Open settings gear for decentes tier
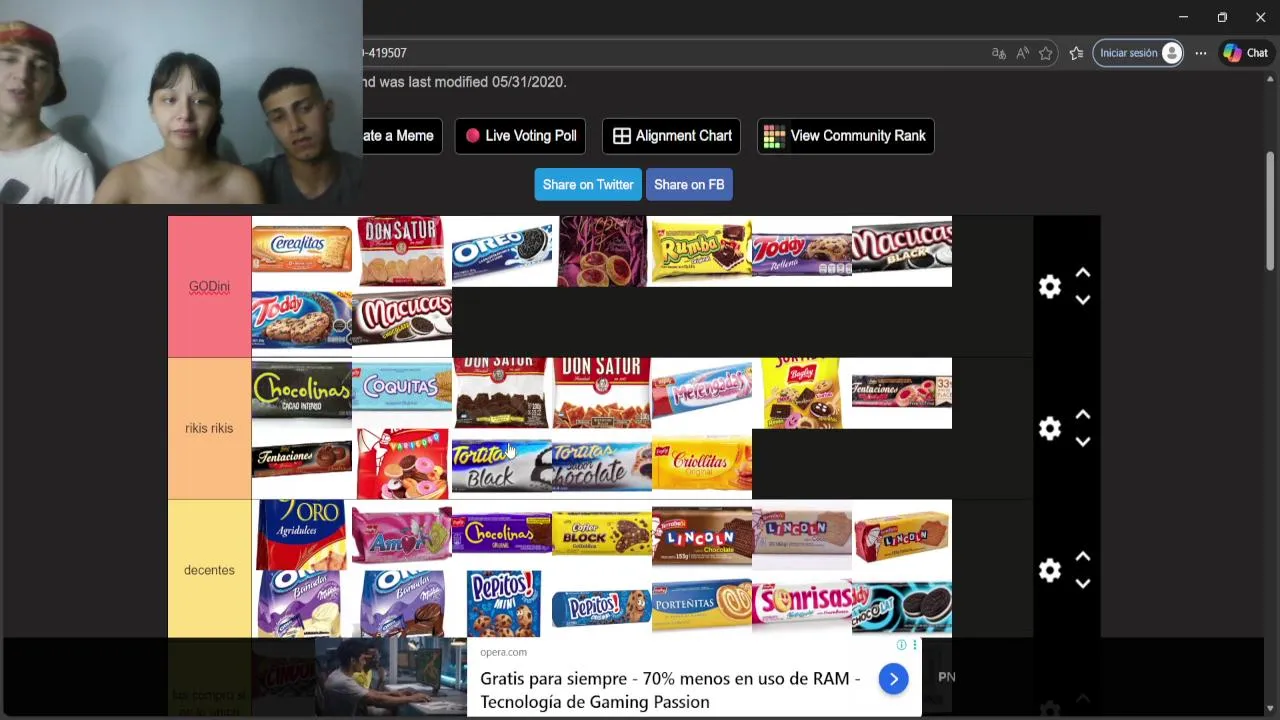Image resolution: width=1280 pixels, height=720 pixels. [1049, 571]
